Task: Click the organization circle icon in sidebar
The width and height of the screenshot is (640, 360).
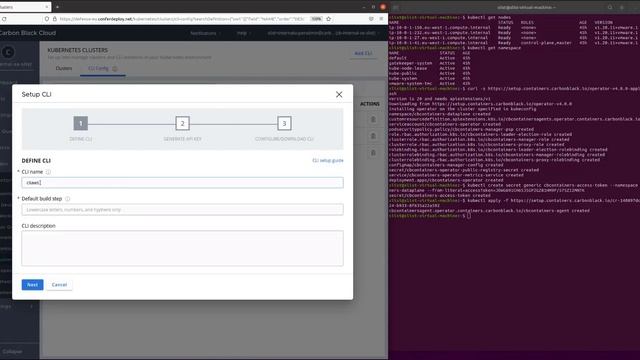Action: point(8,52)
